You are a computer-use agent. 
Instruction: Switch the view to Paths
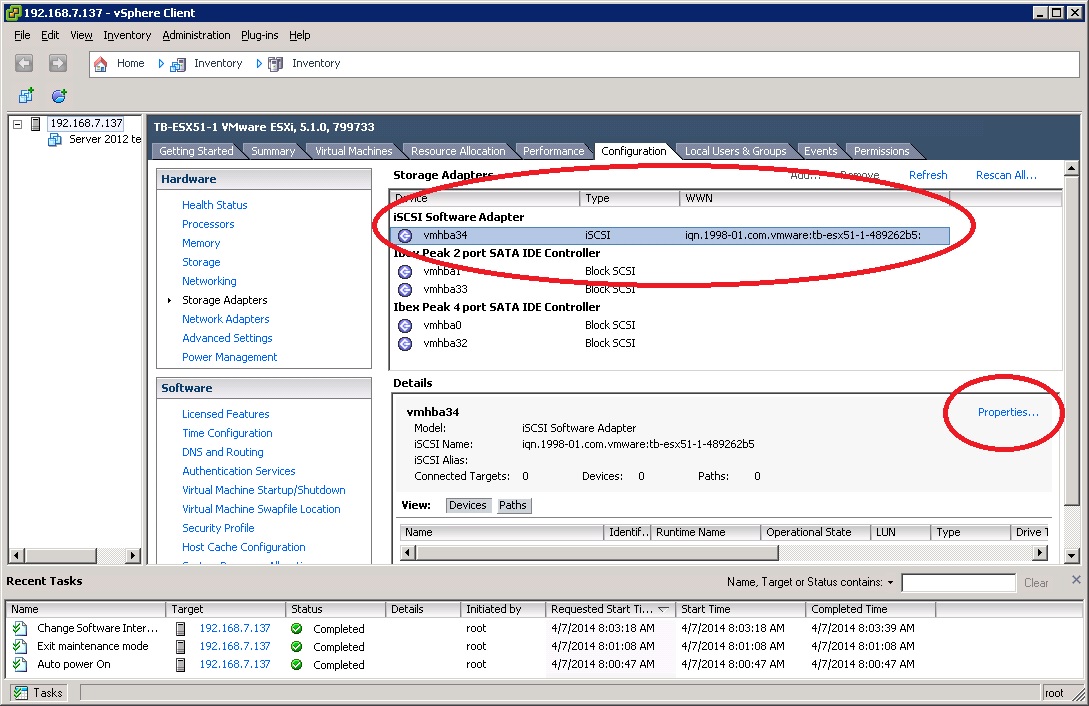click(x=513, y=505)
